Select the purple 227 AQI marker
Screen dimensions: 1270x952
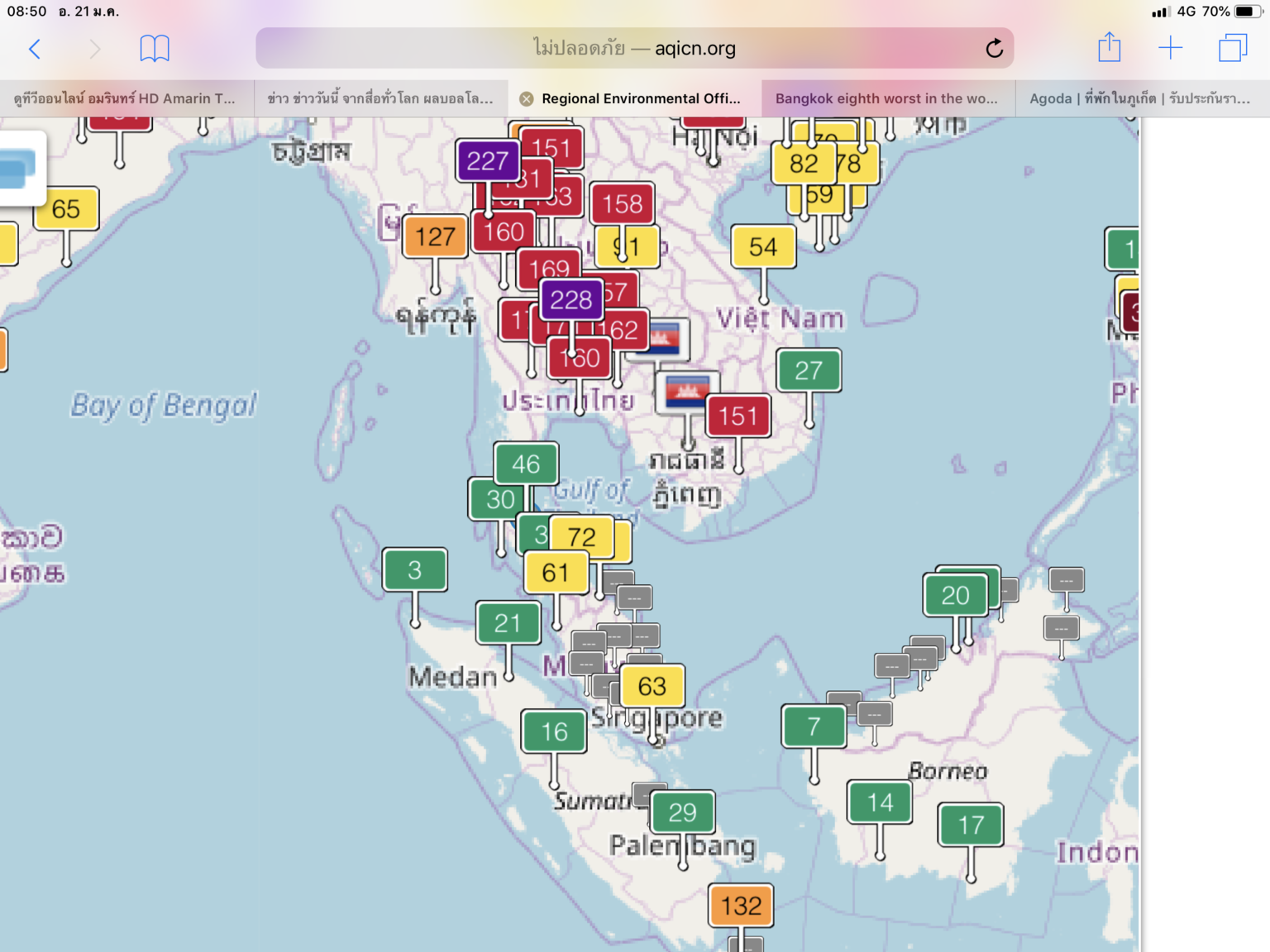point(487,161)
